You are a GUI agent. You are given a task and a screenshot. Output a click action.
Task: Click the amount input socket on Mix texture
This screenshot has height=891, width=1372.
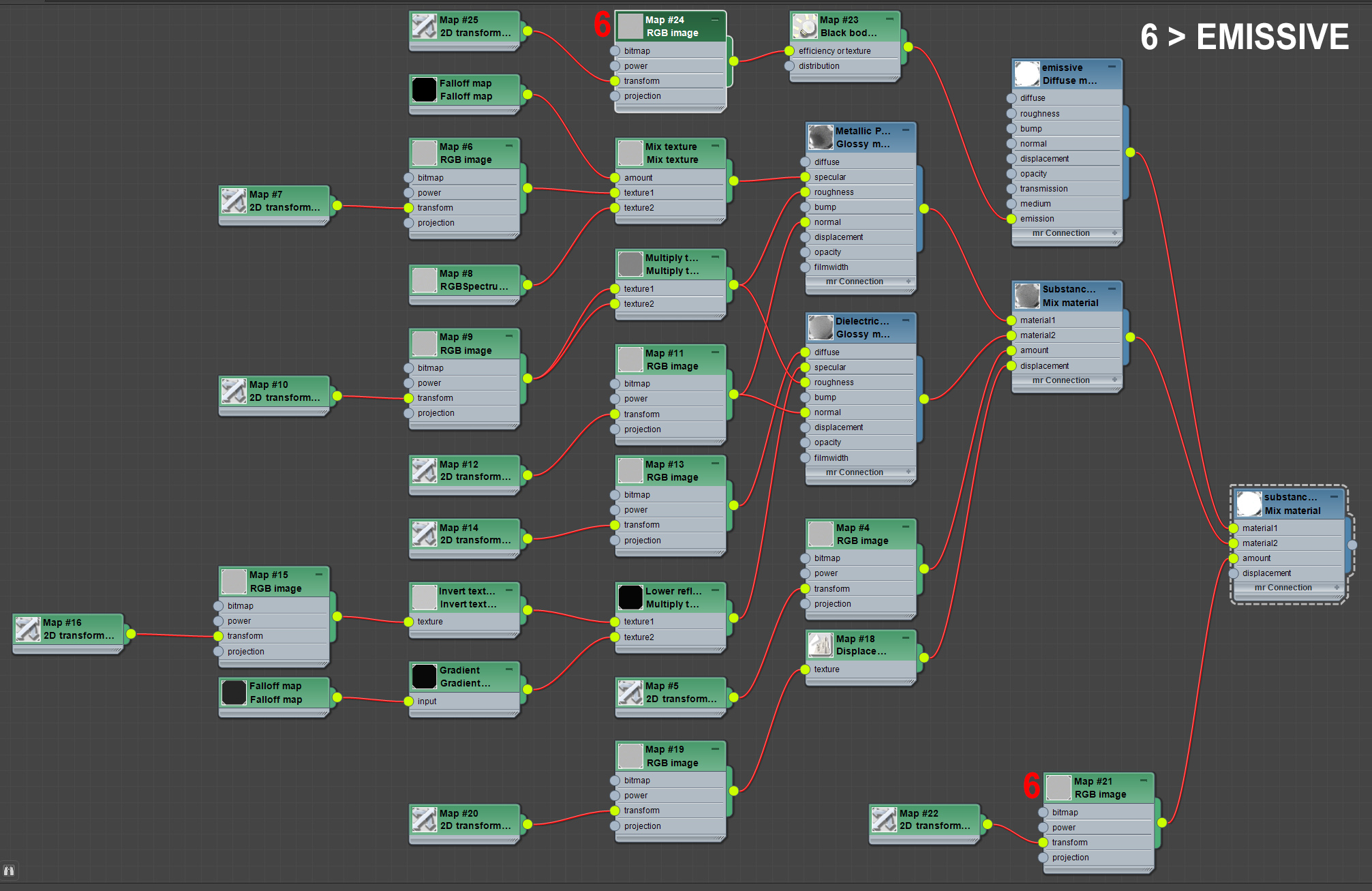[615, 178]
